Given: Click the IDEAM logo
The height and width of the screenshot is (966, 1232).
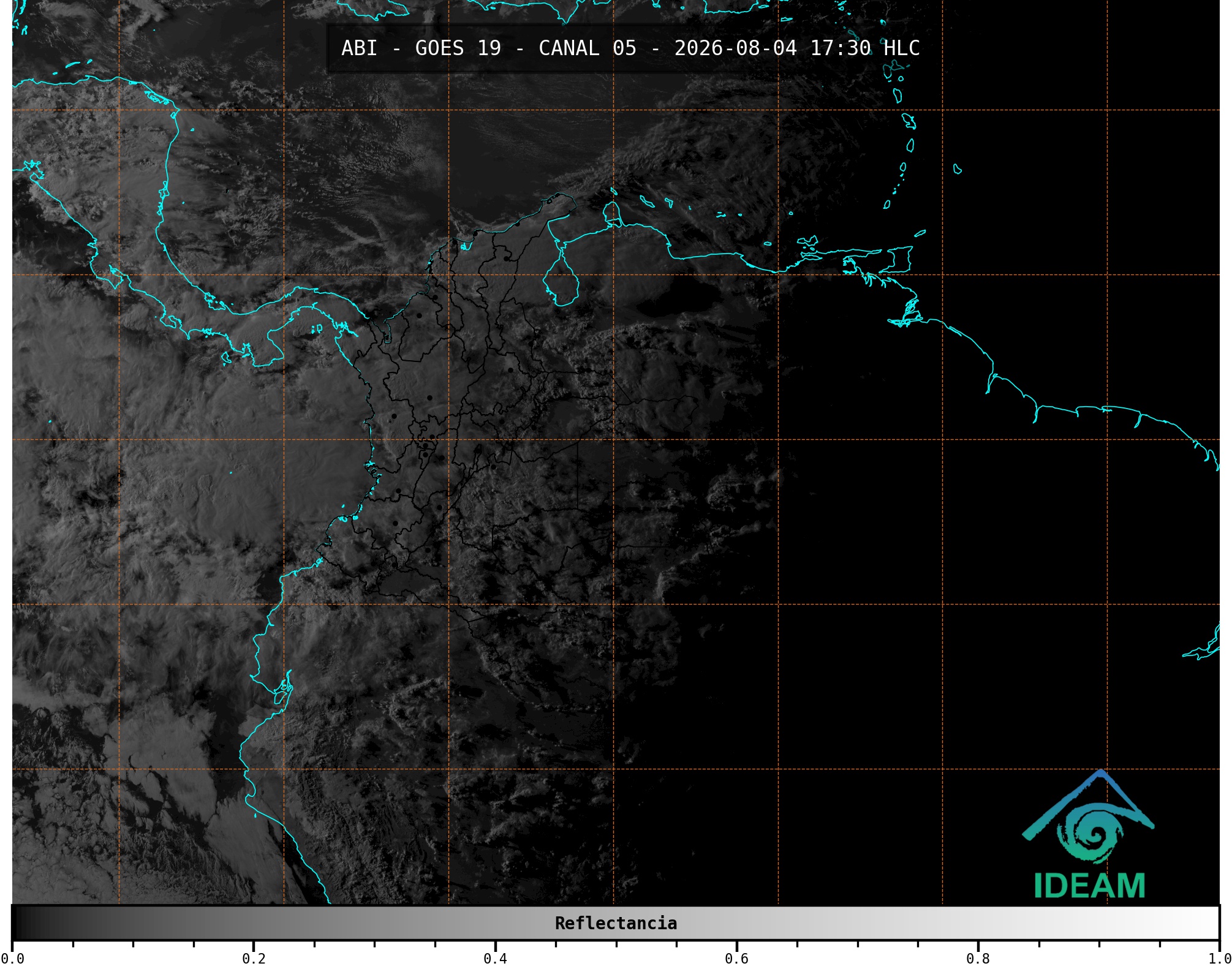Looking at the screenshot, I should [x=1089, y=834].
